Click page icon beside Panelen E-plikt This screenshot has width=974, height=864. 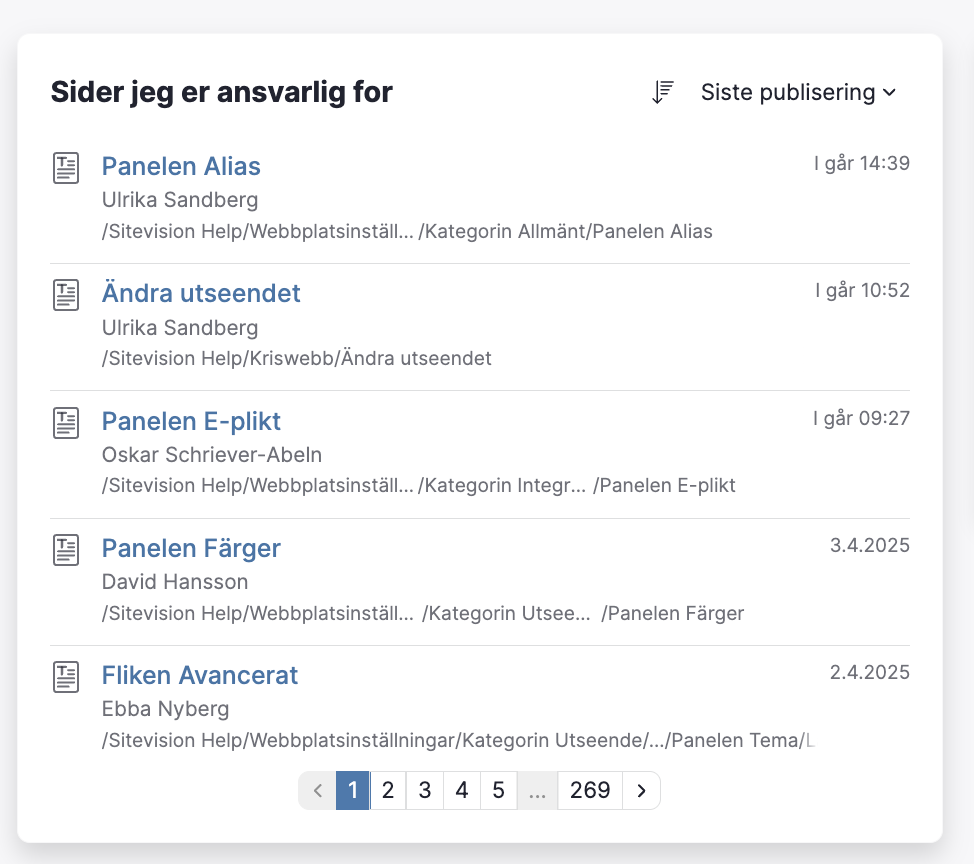coord(66,422)
